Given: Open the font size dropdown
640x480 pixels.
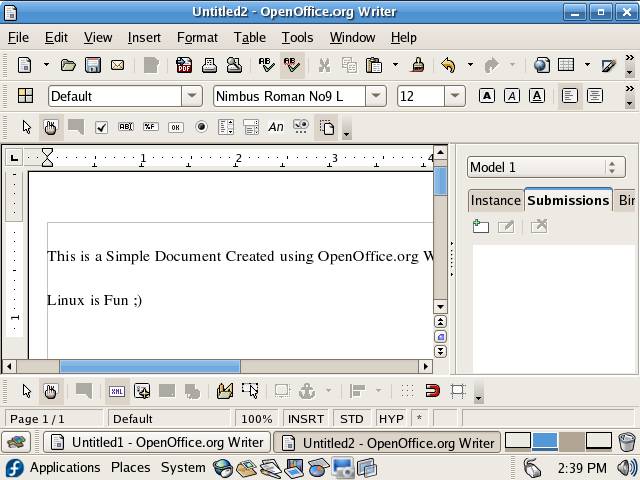Looking at the screenshot, I should click(x=455, y=96).
